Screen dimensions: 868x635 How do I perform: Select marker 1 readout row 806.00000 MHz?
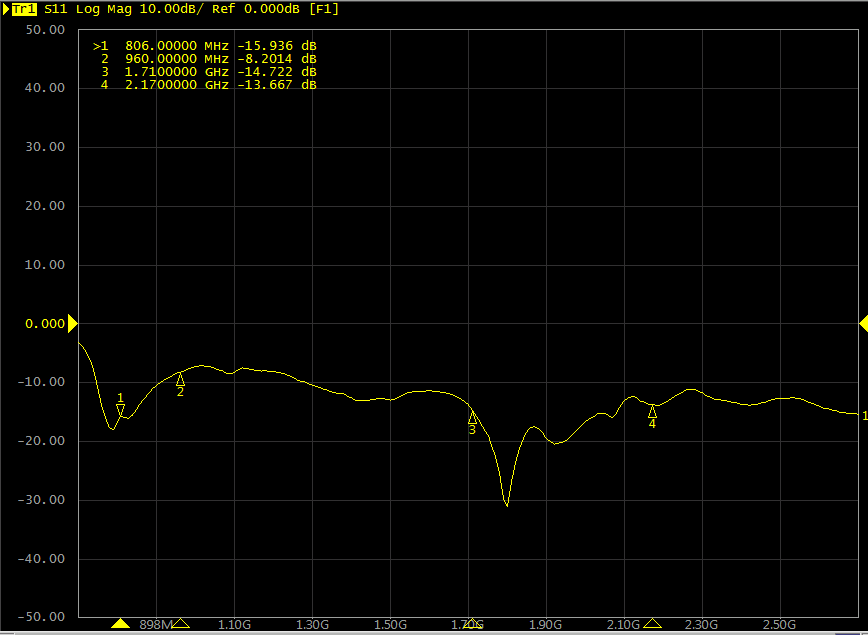(205, 46)
